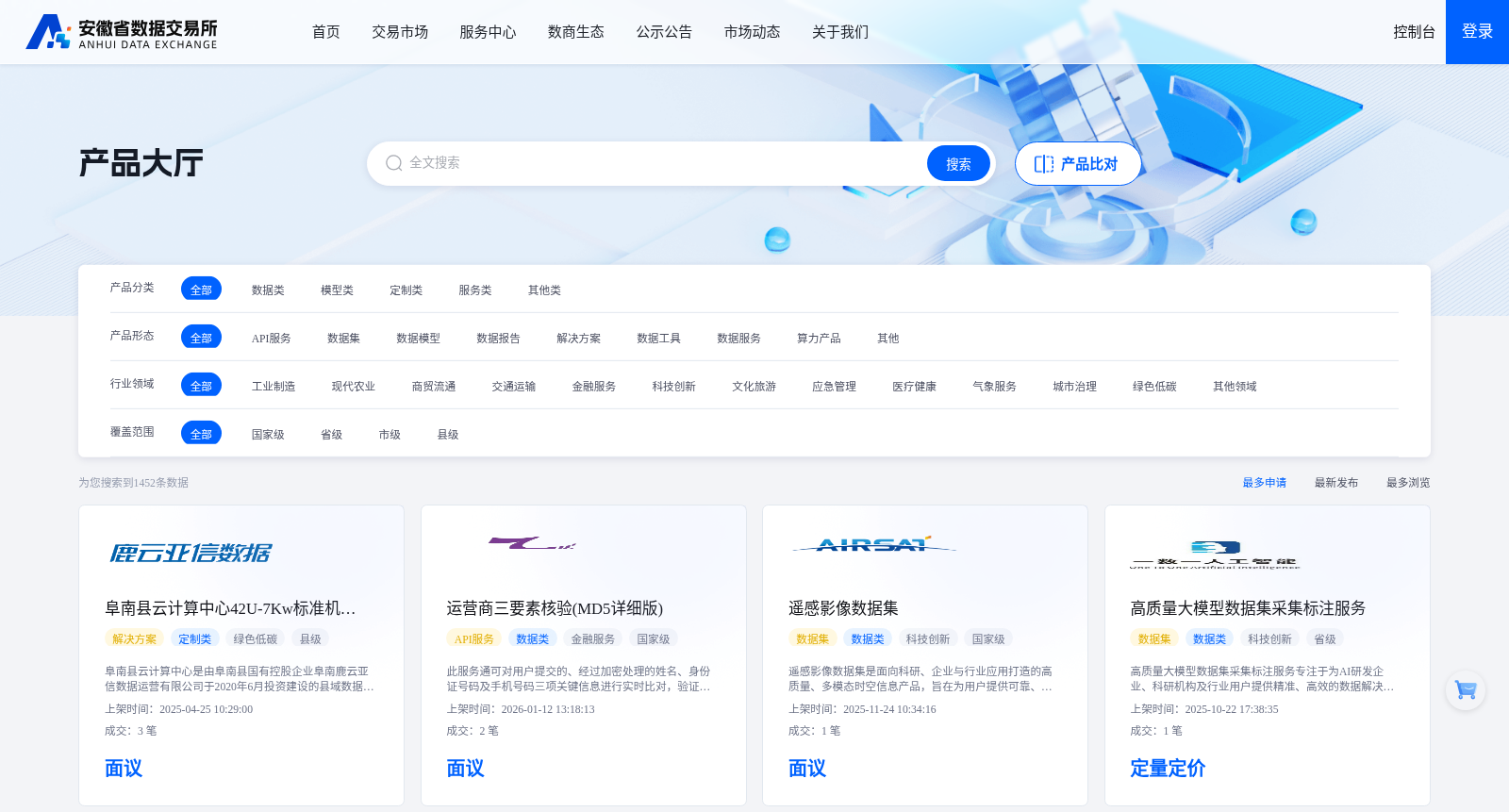This screenshot has width=1509, height=812.
Task: Open 阜南县云计算中心42U-7Kw标准机 product title
Action: (x=230, y=607)
